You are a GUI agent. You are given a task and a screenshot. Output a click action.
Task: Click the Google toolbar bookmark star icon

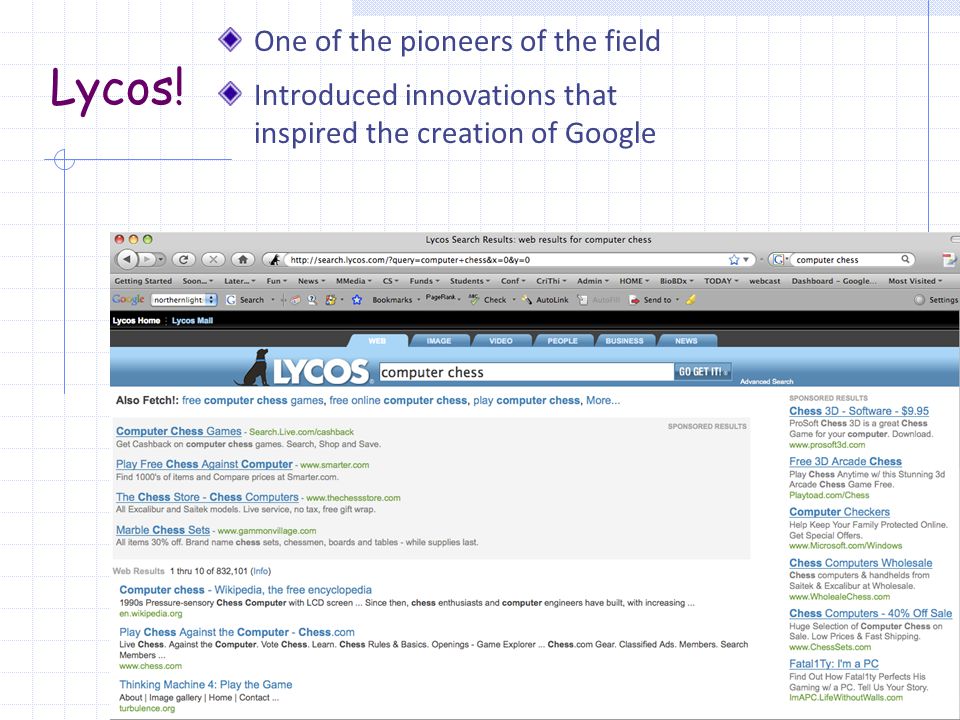[357, 300]
